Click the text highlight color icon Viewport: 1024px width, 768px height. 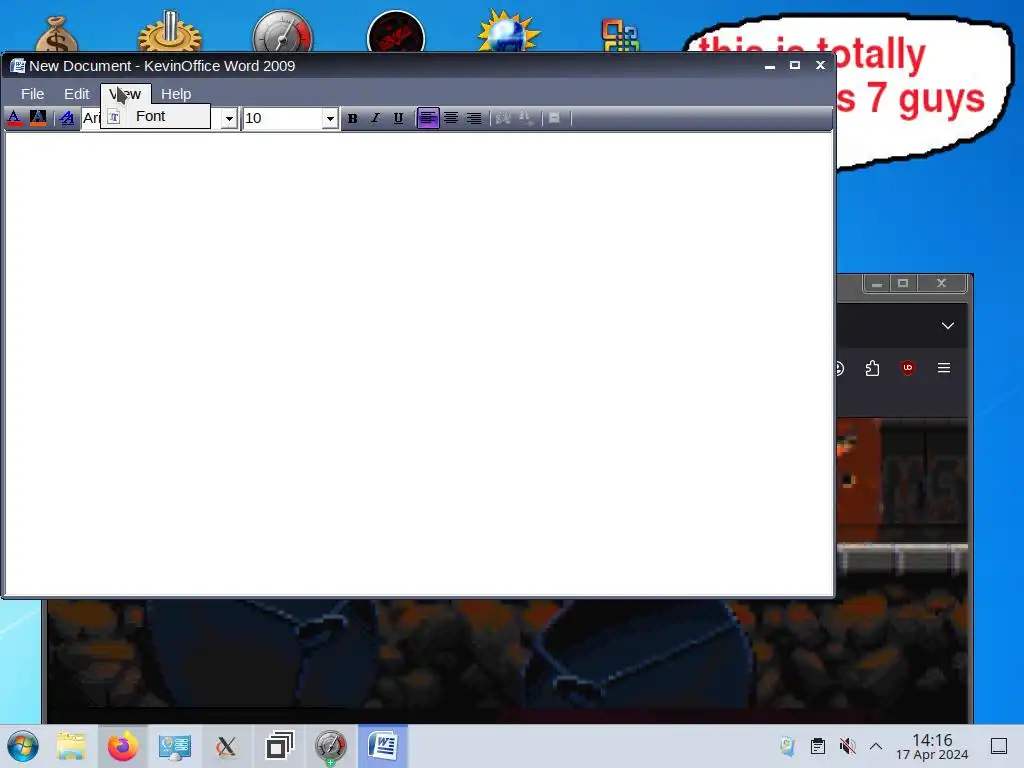38,118
